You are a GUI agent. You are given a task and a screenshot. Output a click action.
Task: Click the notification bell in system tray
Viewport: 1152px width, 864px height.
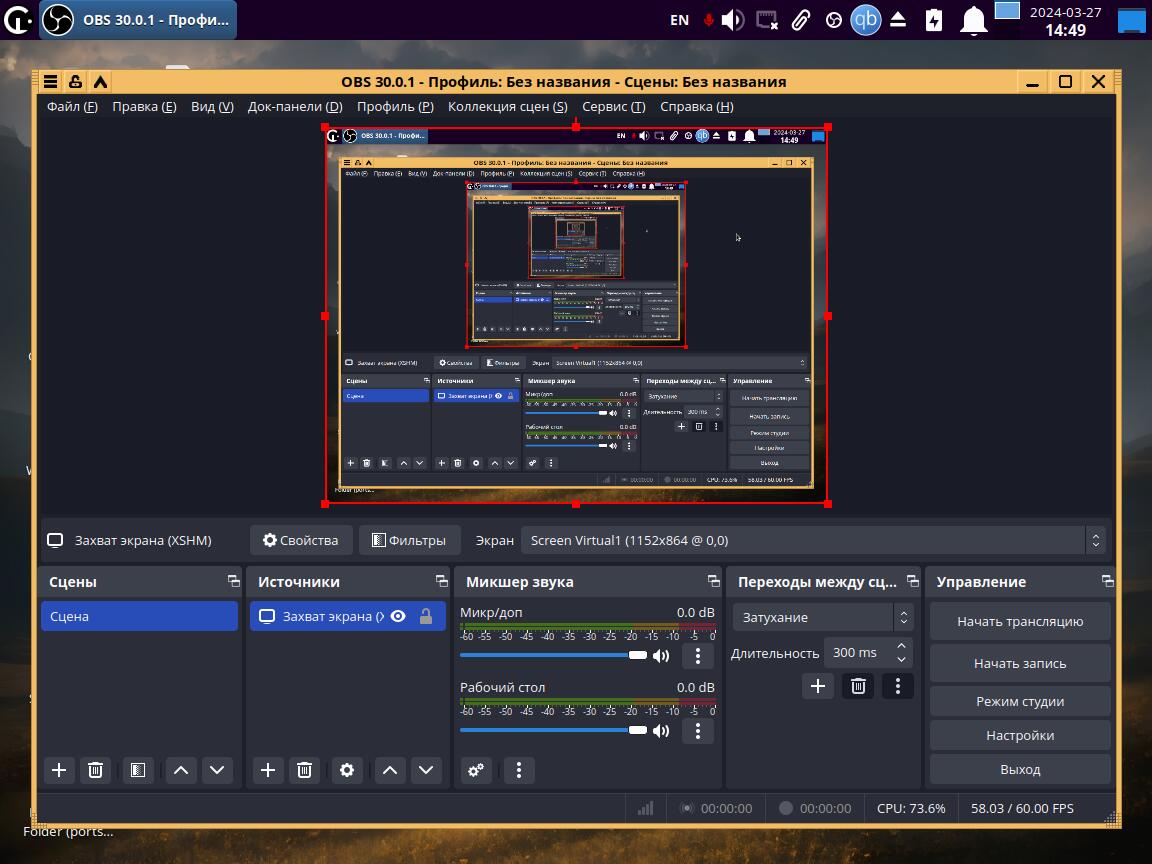[973, 20]
